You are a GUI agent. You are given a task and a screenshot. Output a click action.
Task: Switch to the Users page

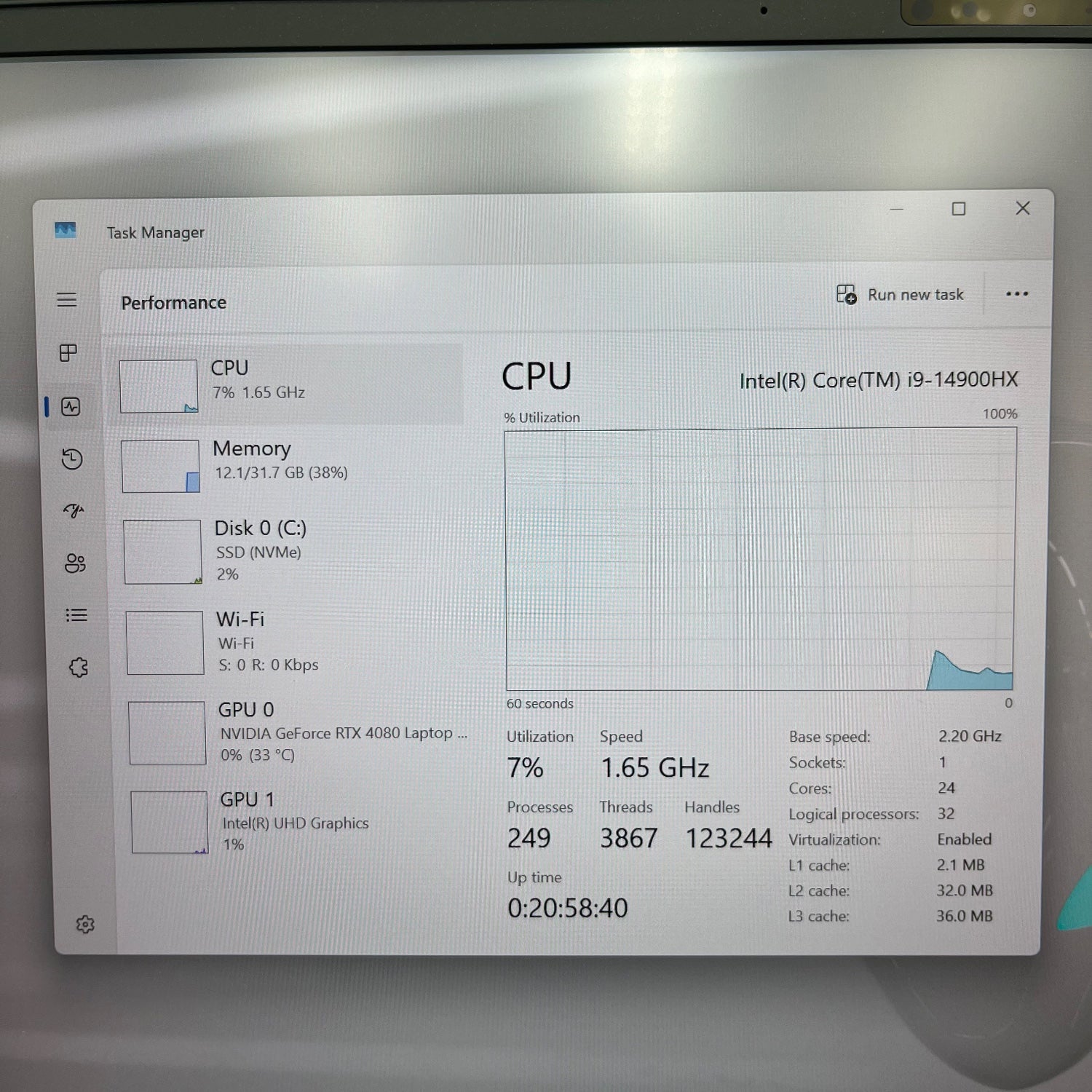coord(75,563)
